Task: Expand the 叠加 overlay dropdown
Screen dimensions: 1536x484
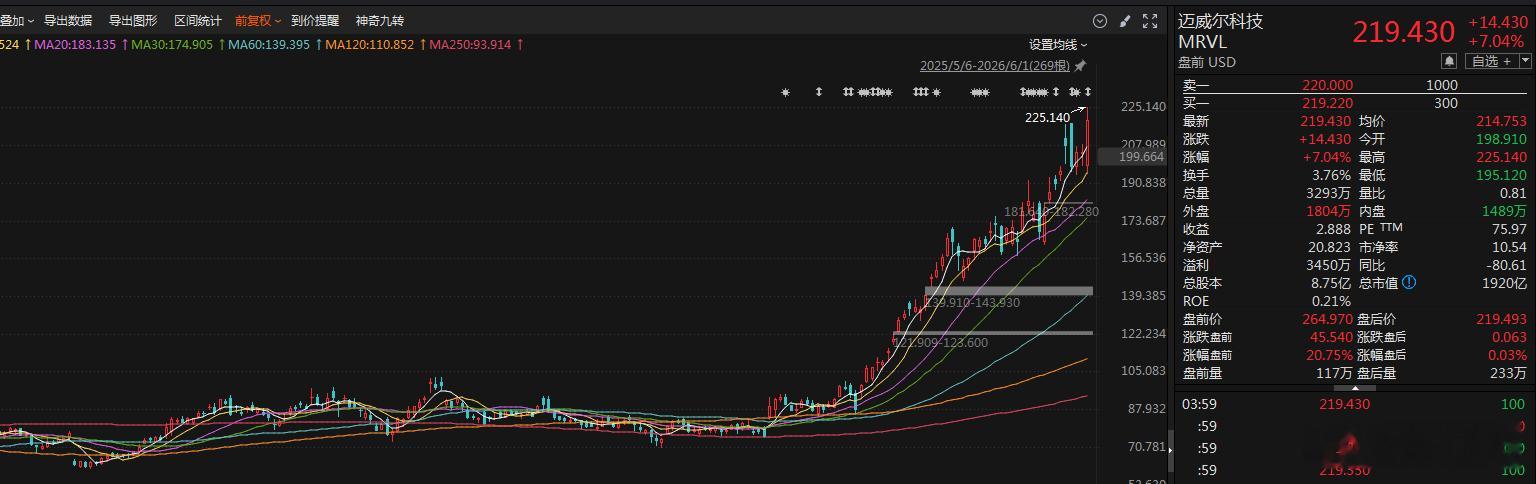Action: coord(17,21)
